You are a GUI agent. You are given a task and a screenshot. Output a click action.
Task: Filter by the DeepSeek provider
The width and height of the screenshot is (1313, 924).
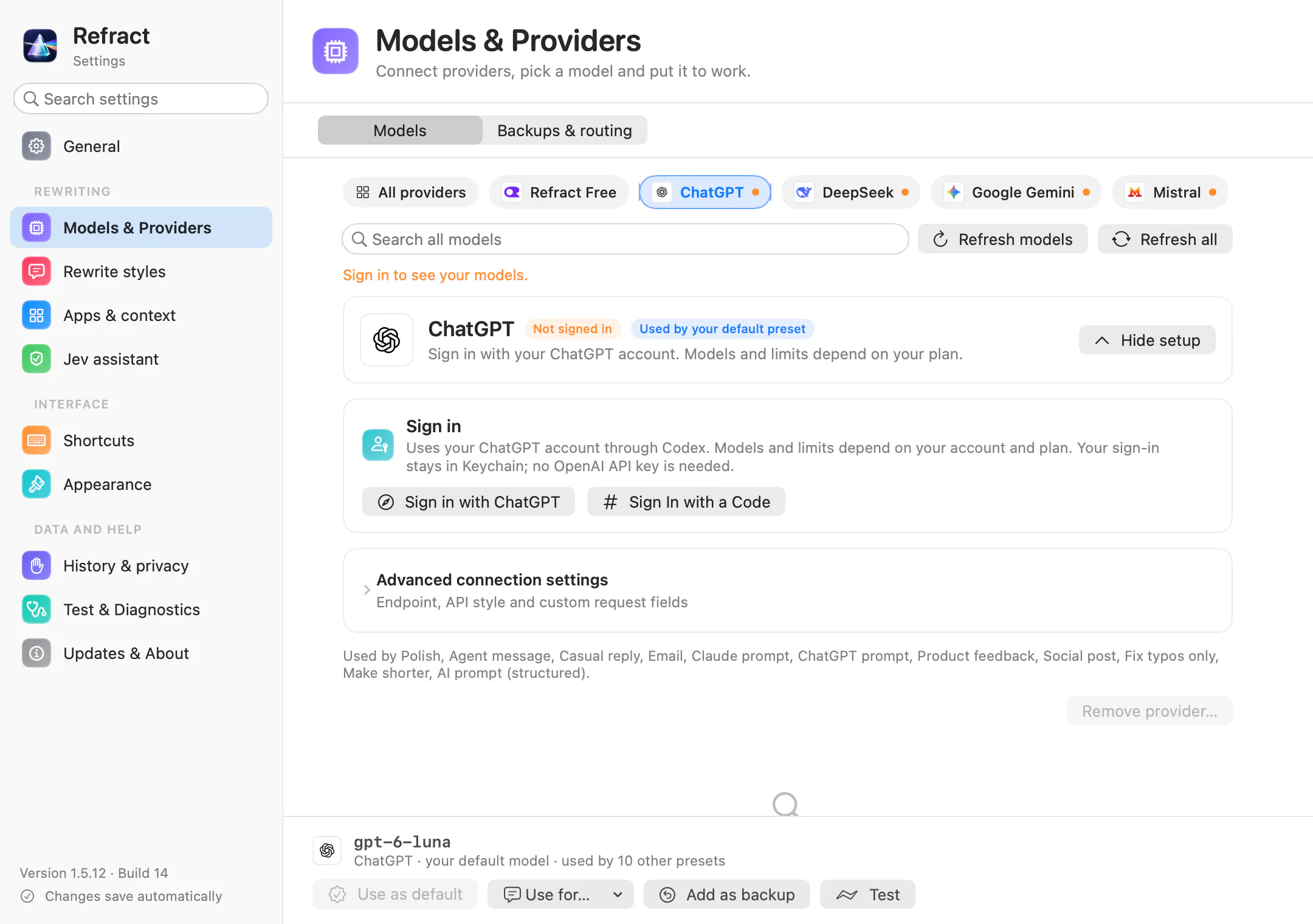[x=851, y=193]
